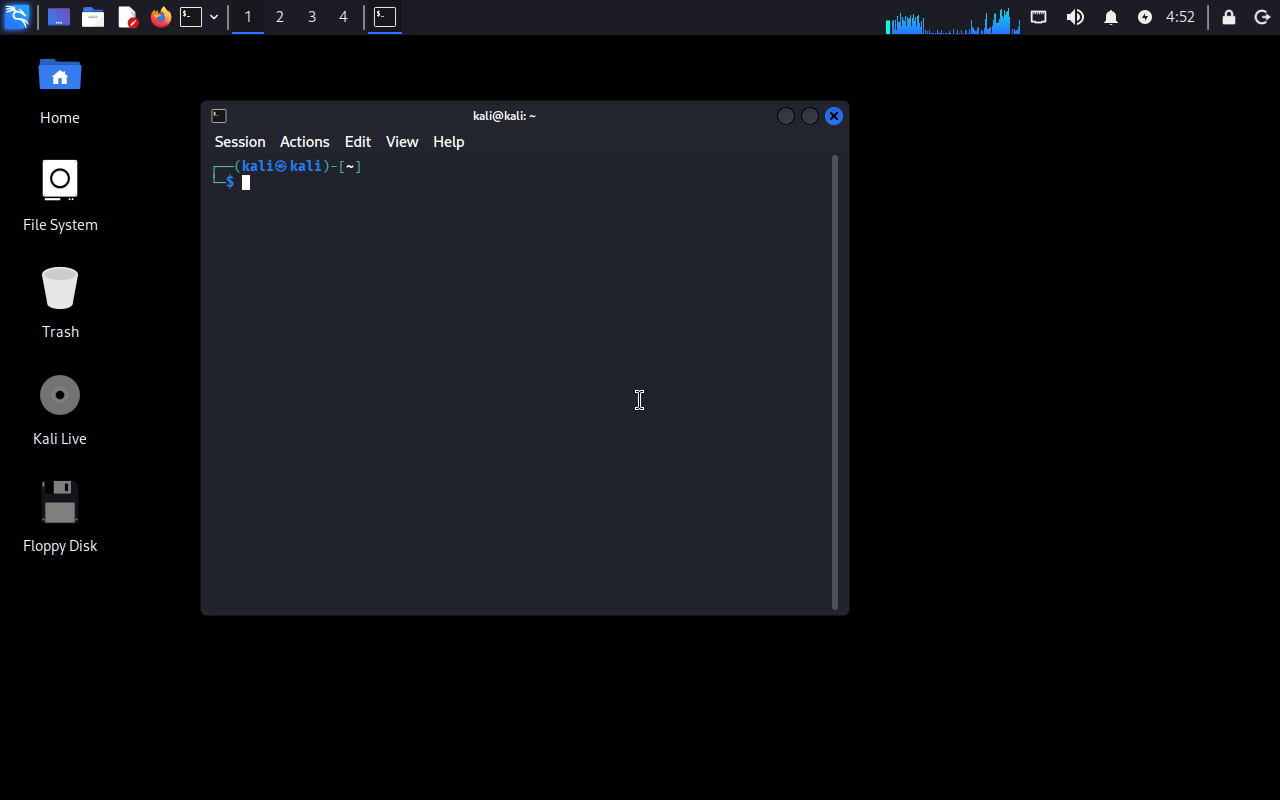The width and height of the screenshot is (1280, 800).
Task: Click the network connection icon
Action: (1039, 17)
